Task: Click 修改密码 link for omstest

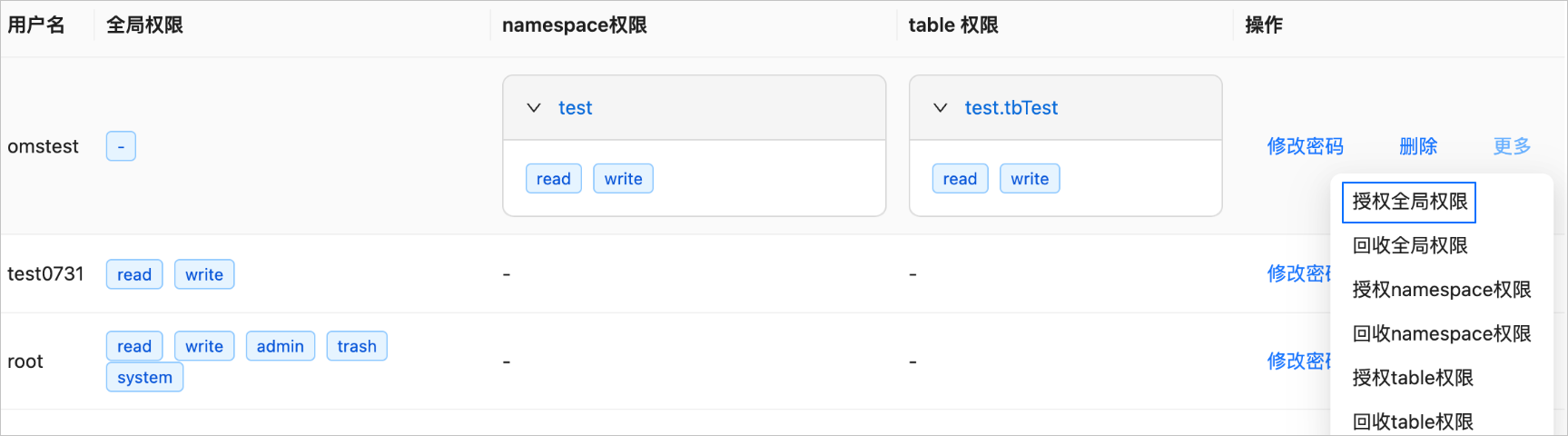Action: (x=1305, y=146)
